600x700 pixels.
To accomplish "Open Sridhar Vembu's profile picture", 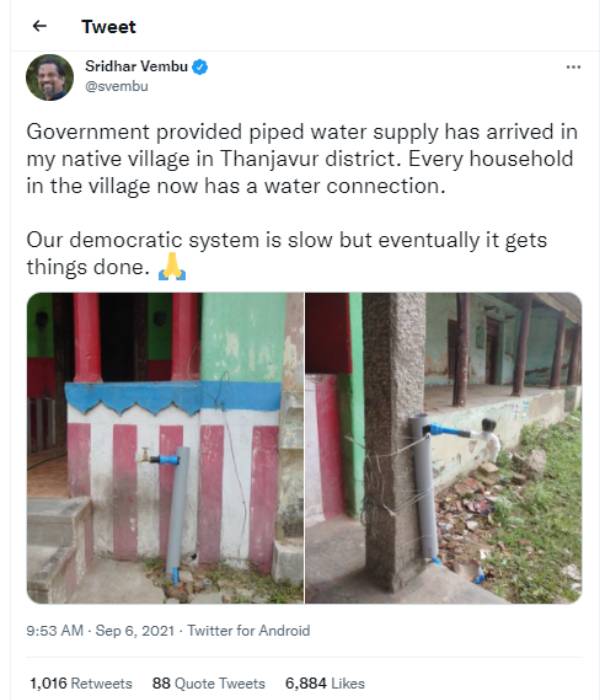I will point(50,77).
